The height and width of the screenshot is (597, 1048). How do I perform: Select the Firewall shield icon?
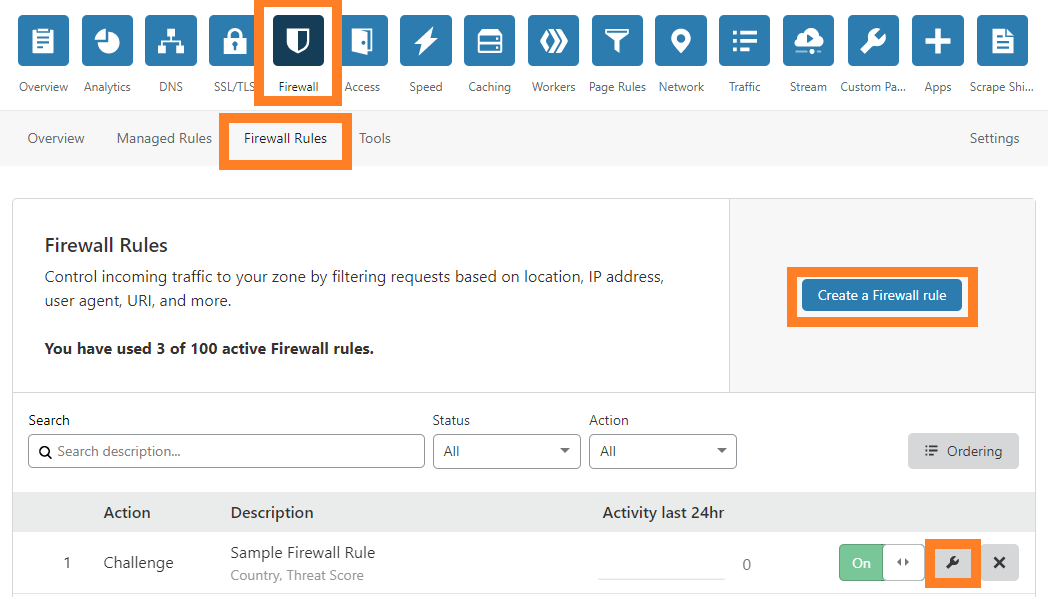click(x=297, y=40)
